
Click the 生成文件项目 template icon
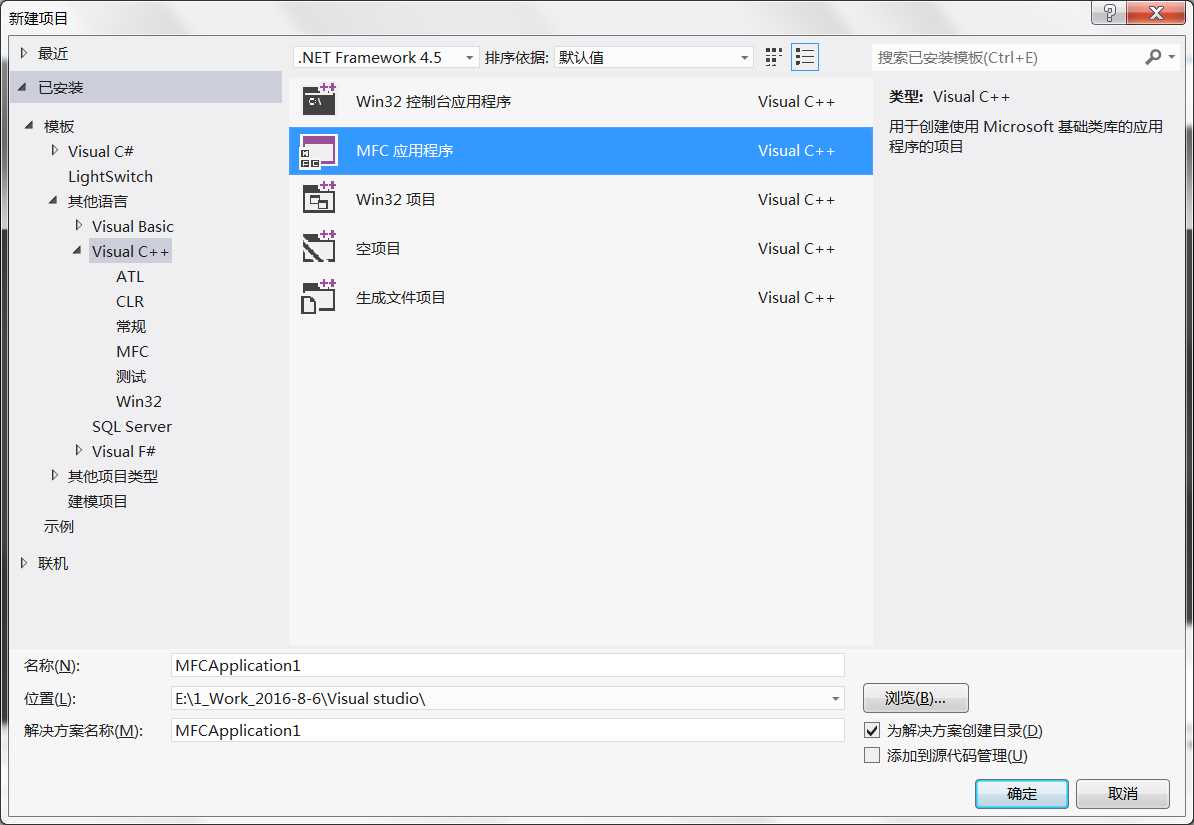[x=319, y=296]
